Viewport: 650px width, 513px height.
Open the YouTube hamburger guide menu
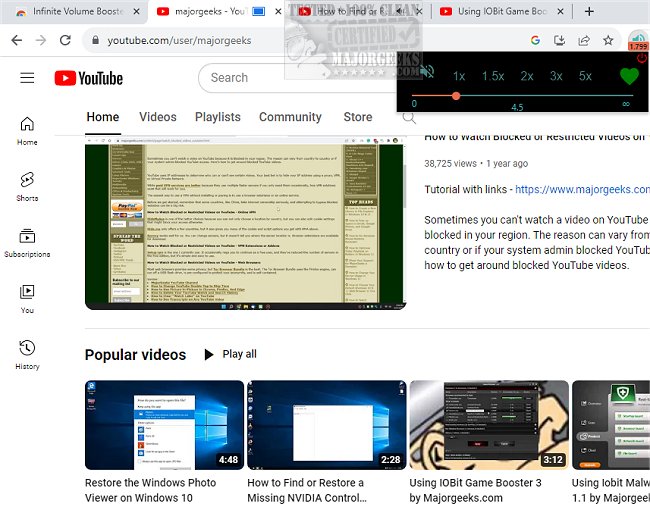[27, 78]
